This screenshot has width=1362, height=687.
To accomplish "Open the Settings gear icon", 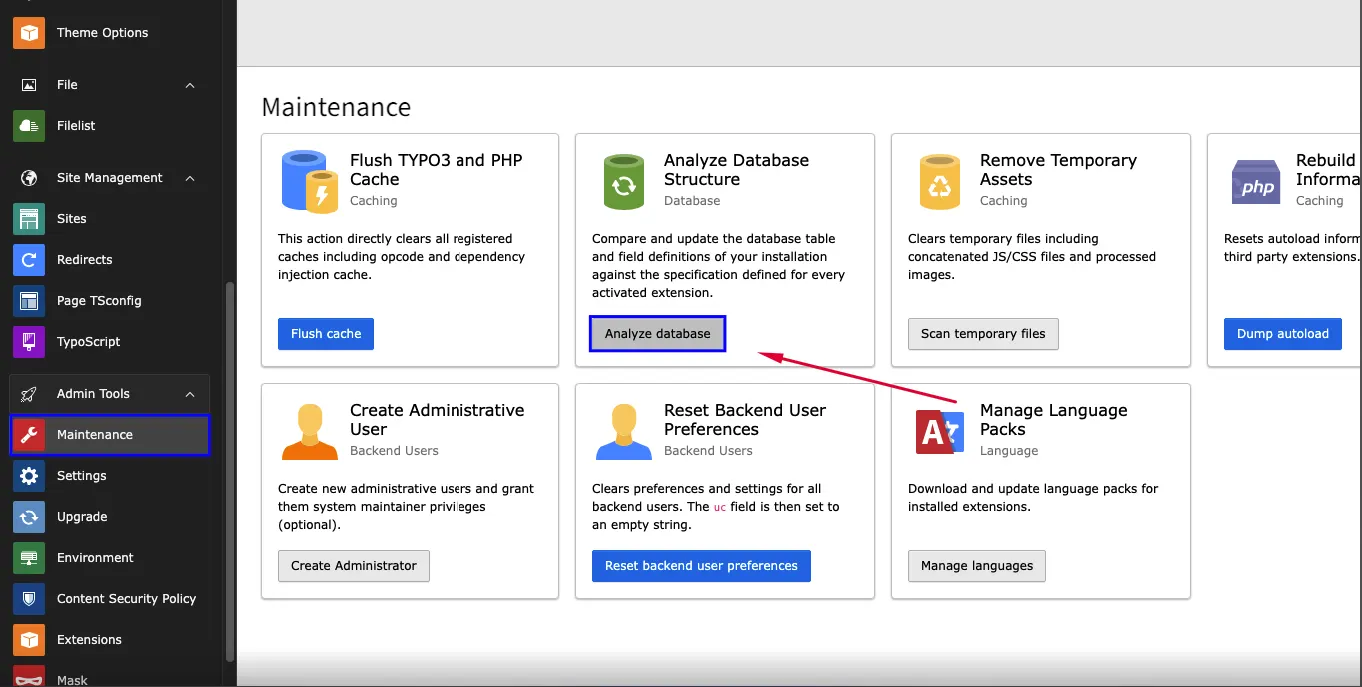I will (x=29, y=476).
